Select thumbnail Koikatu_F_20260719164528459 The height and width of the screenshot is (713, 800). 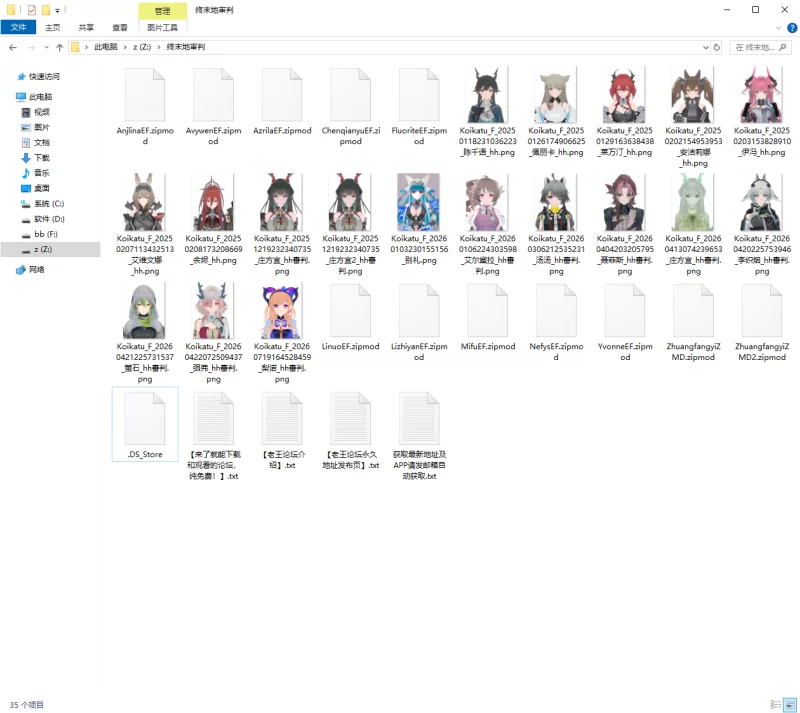click(x=282, y=311)
